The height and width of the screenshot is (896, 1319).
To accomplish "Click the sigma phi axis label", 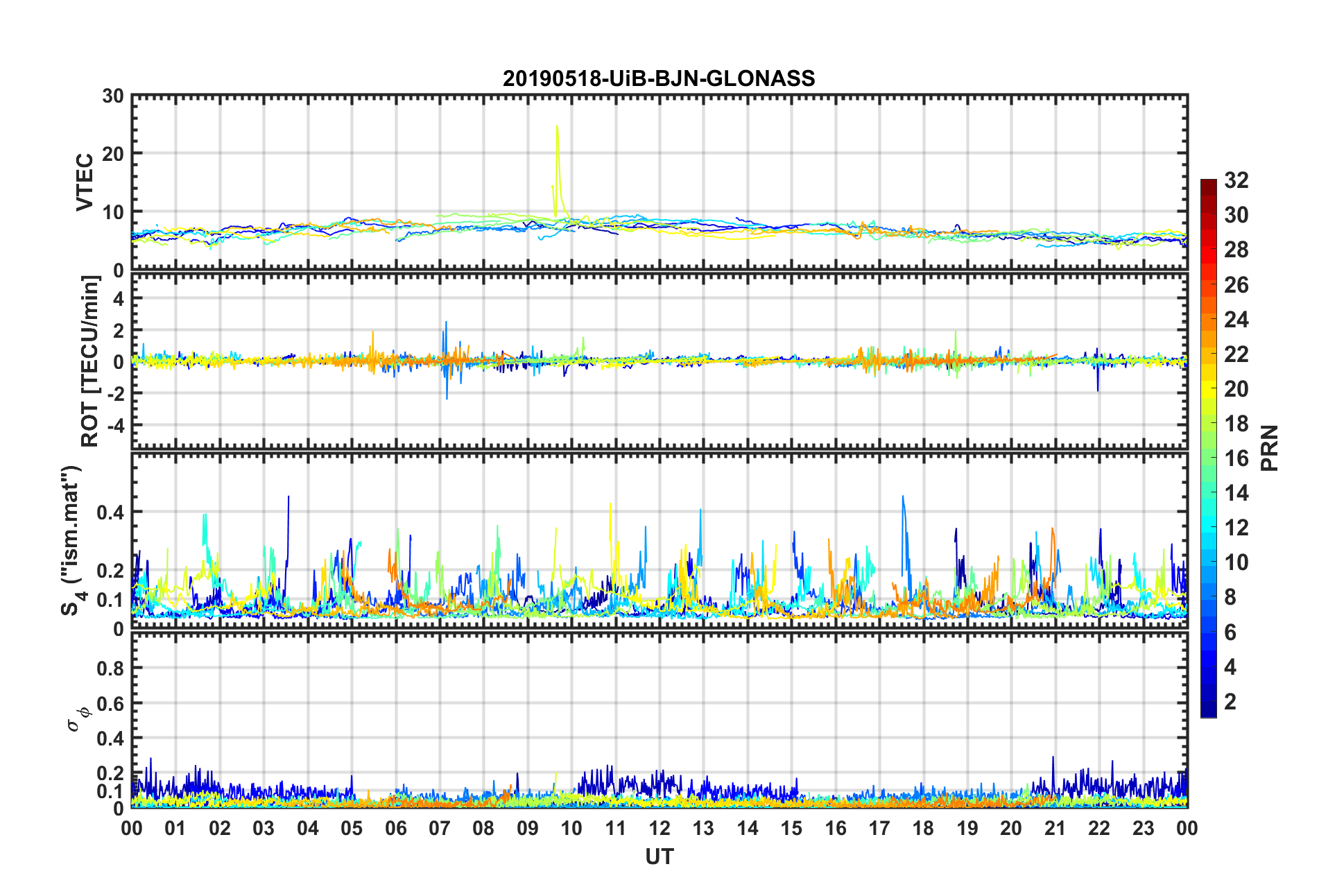I will [78, 719].
